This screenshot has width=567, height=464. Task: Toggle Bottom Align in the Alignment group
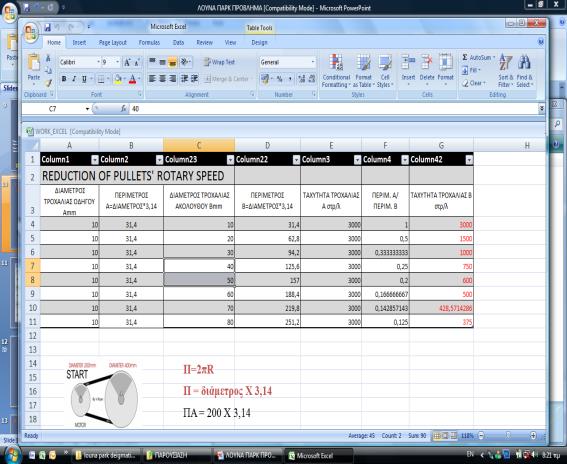pyautogui.click(x=172, y=62)
